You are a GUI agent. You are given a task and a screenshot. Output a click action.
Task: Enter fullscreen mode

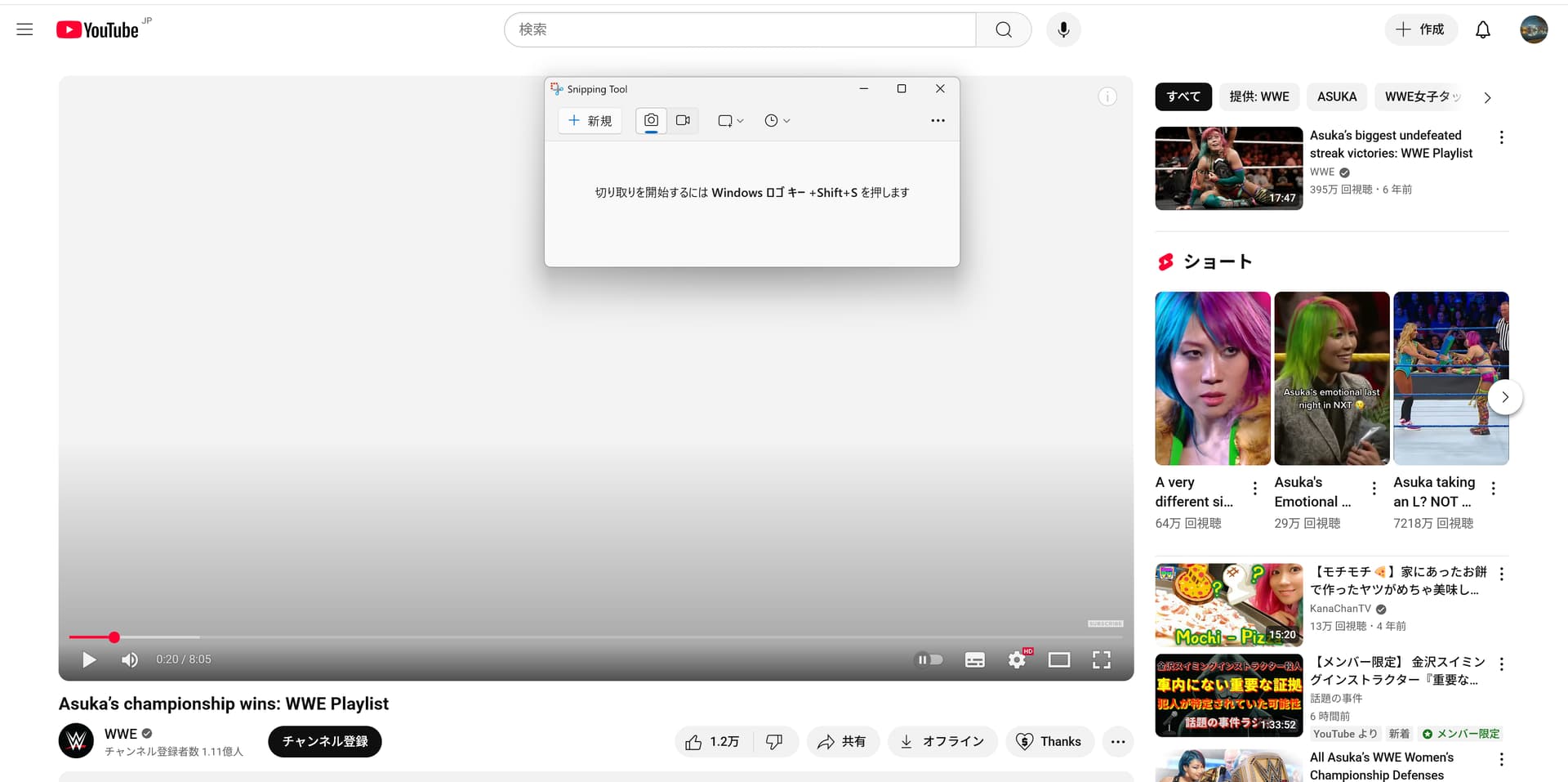1102,659
